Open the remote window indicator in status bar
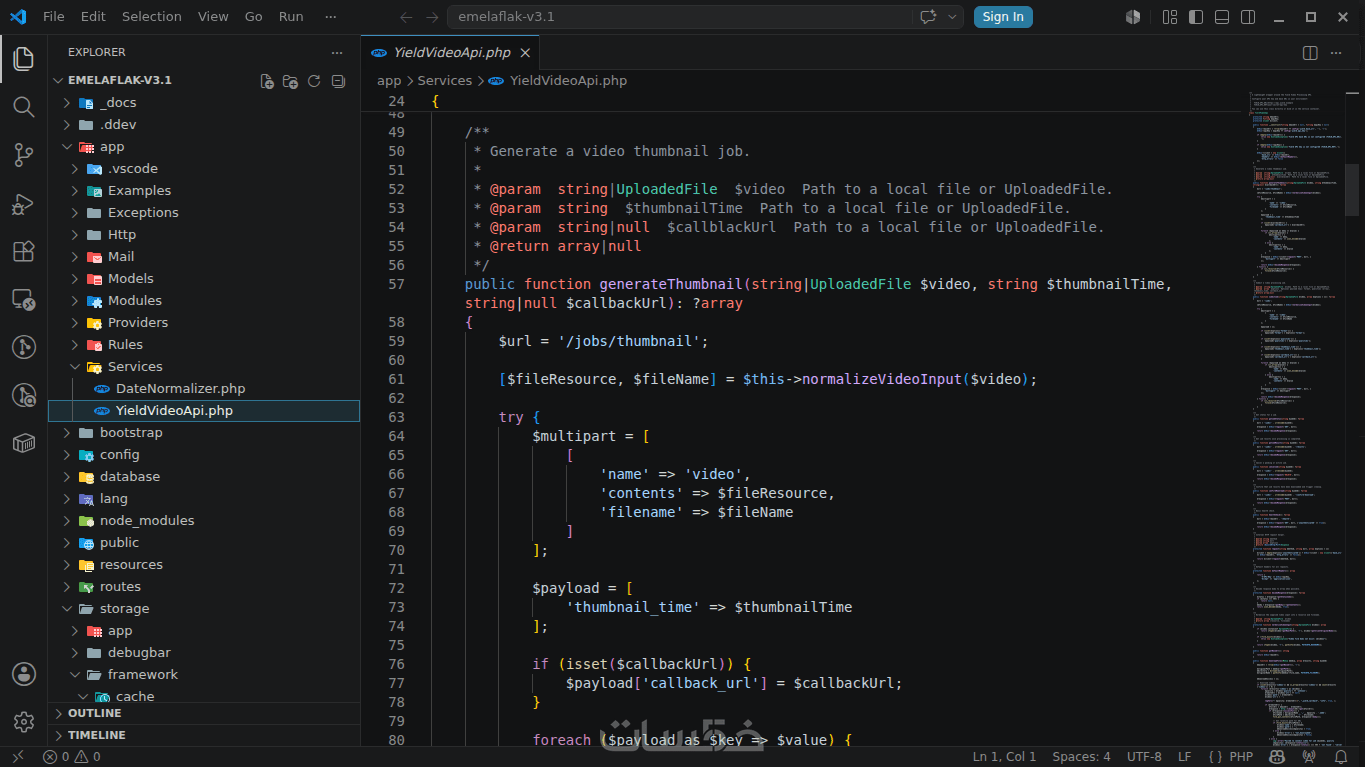1365x767 pixels. 17,757
